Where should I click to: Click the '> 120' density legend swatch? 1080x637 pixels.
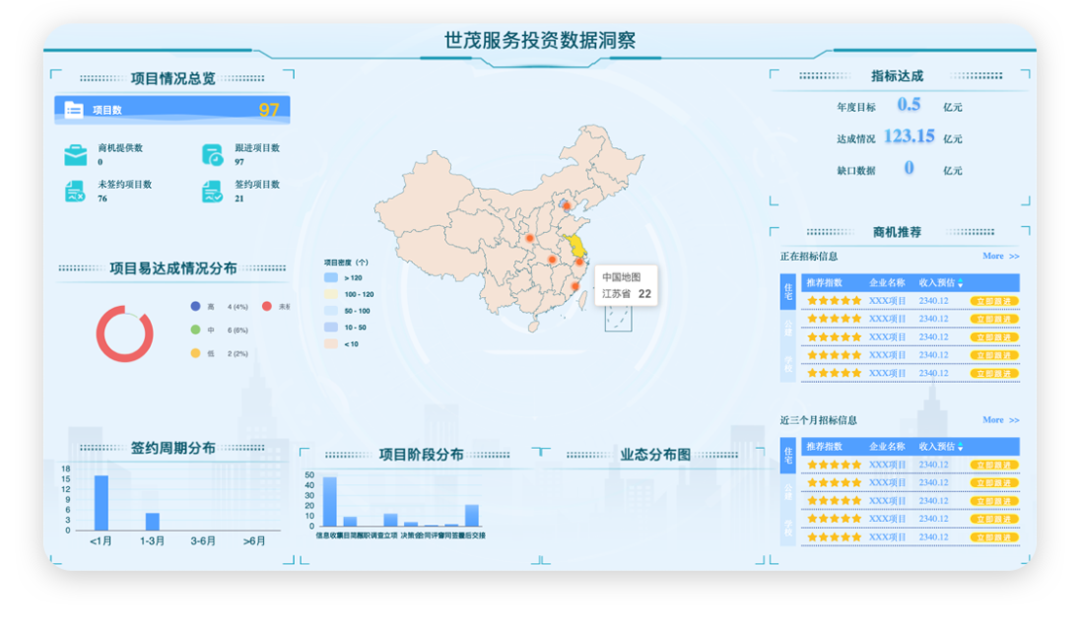331,277
